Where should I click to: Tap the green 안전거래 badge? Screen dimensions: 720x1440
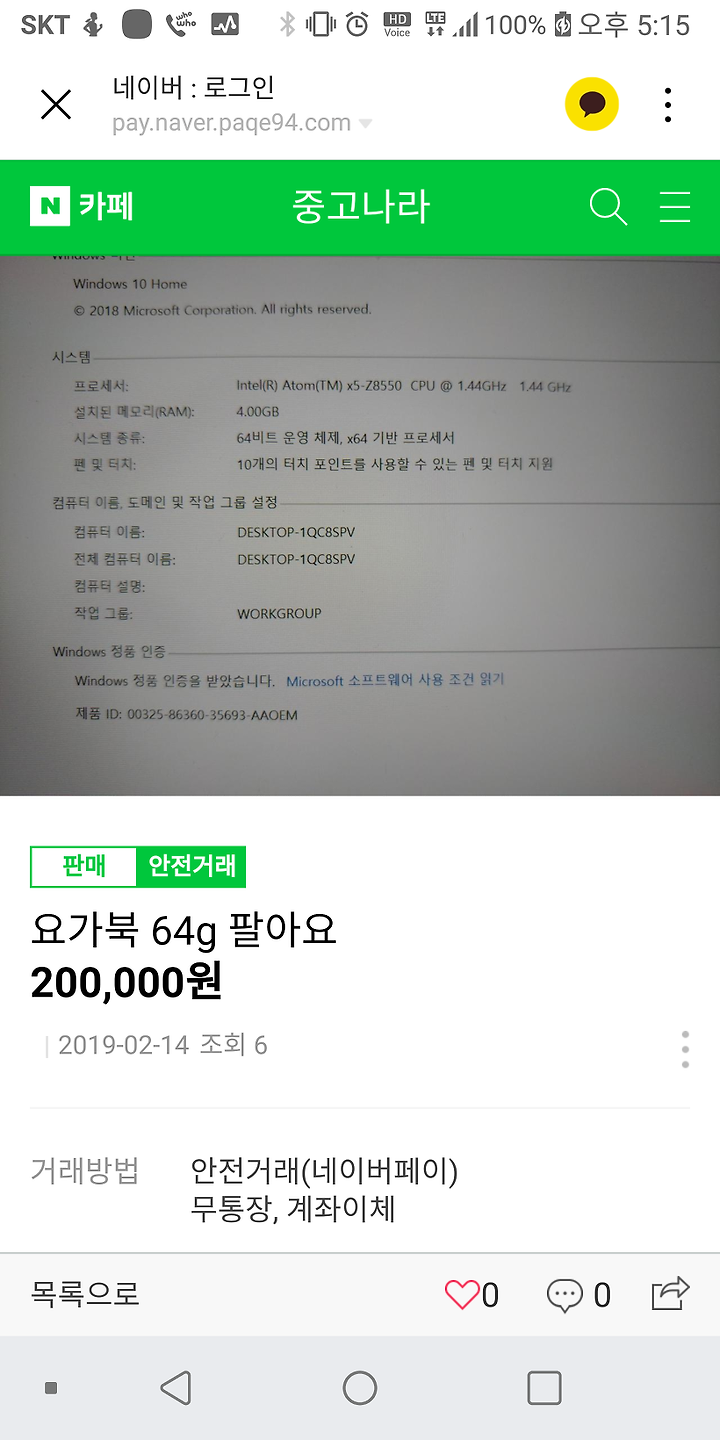coord(191,866)
